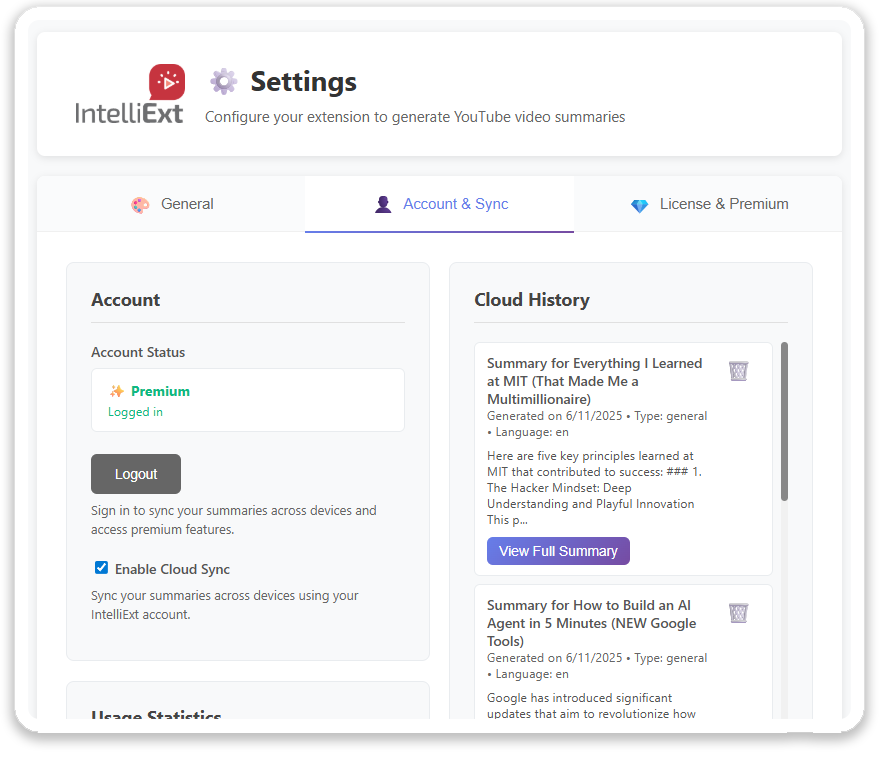Image resolution: width=896 pixels, height=767 pixels.
Task: Select the Account & Sync tab label
Action: point(455,204)
